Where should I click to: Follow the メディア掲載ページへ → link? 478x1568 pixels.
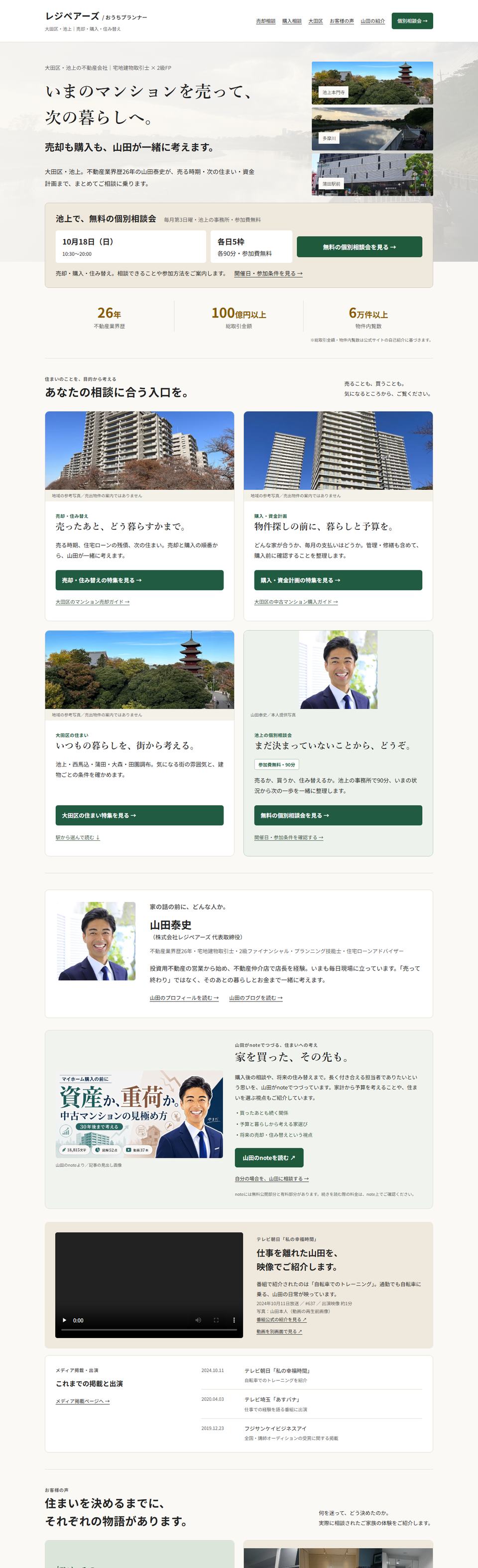point(83,1401)
